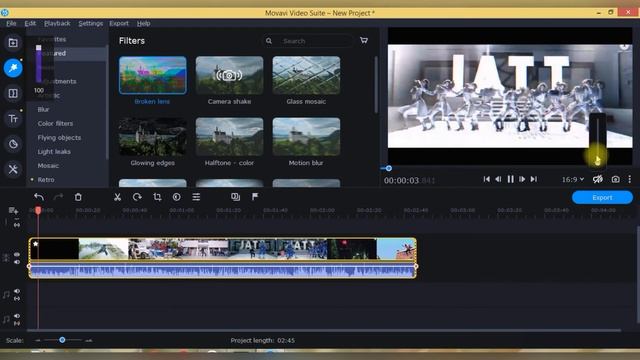The width and height of the screenshot is (640, 360).
Task: Toggle link on first audio track
Action: tap(17, 299)
